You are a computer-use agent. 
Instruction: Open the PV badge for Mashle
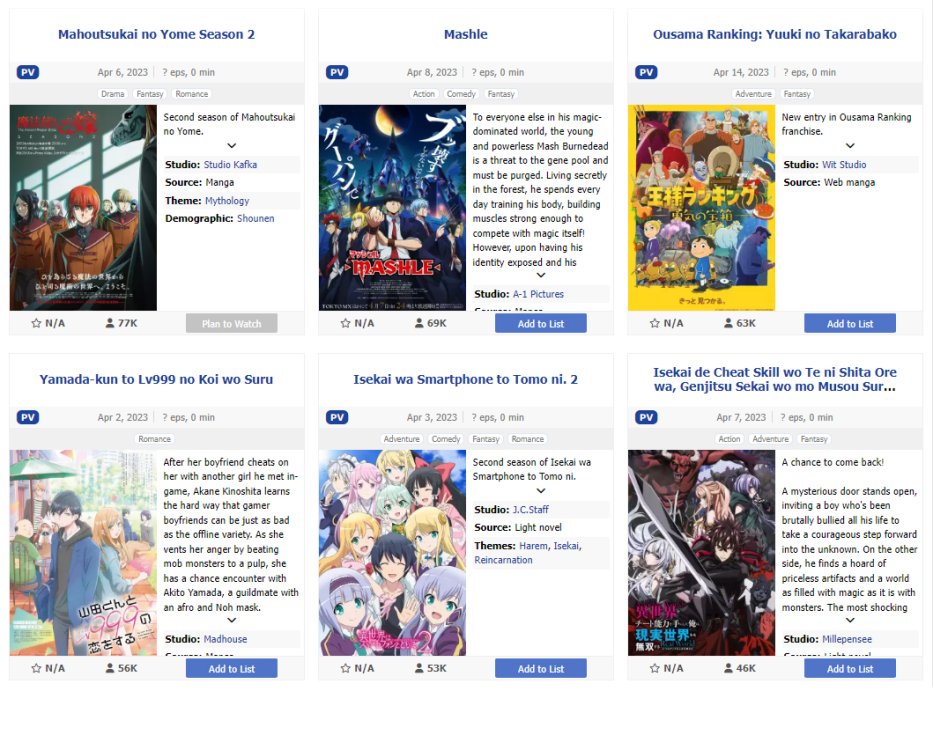pyautogui.click(x=337, y=72)
